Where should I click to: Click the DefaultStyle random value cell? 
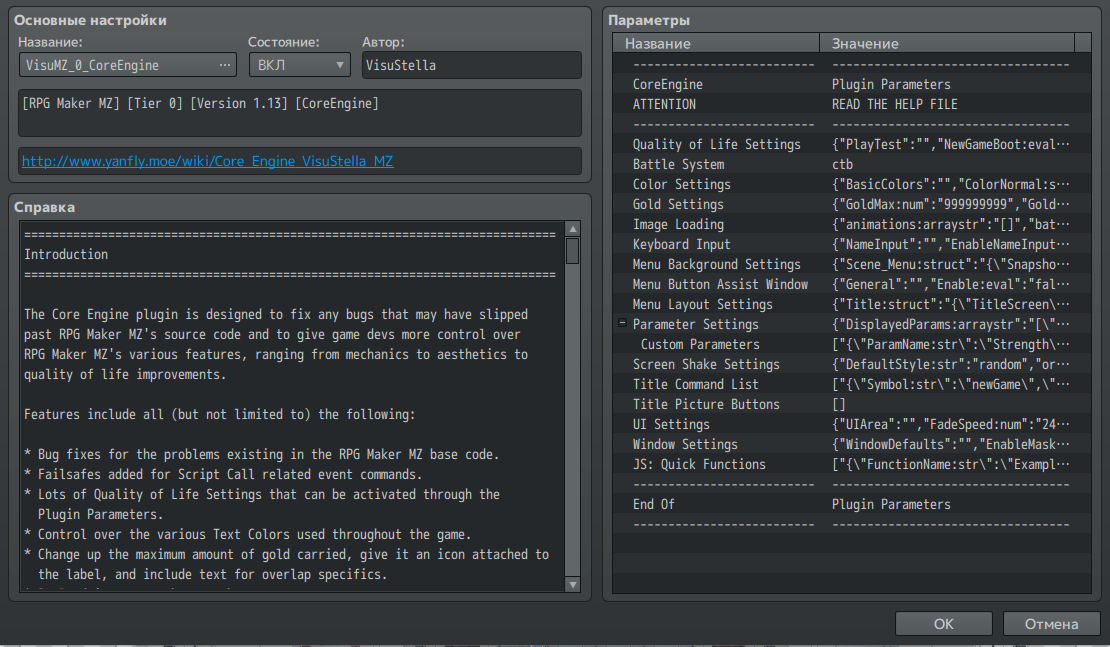coord(950,364)
